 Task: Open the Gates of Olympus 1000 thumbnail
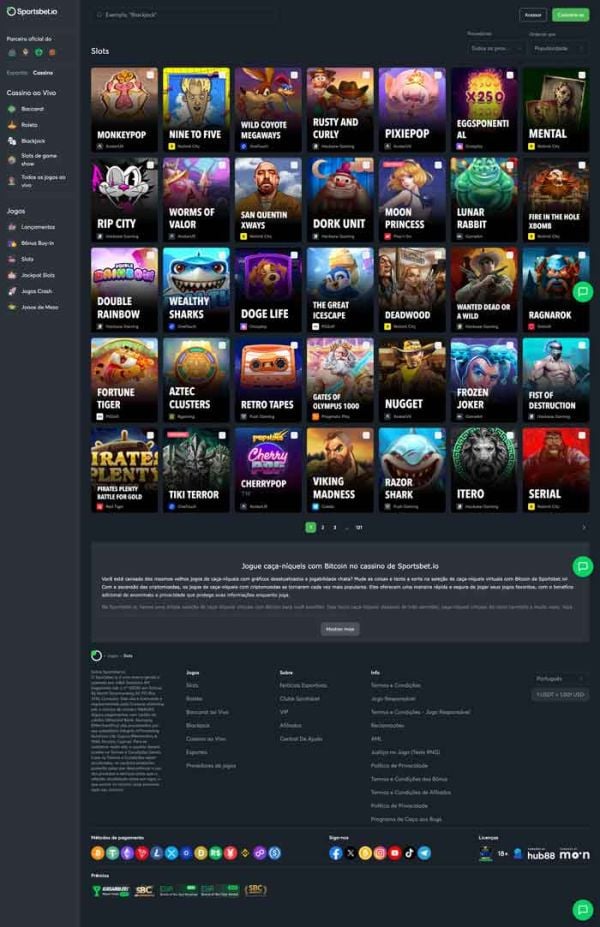click(x=340, y=380)
